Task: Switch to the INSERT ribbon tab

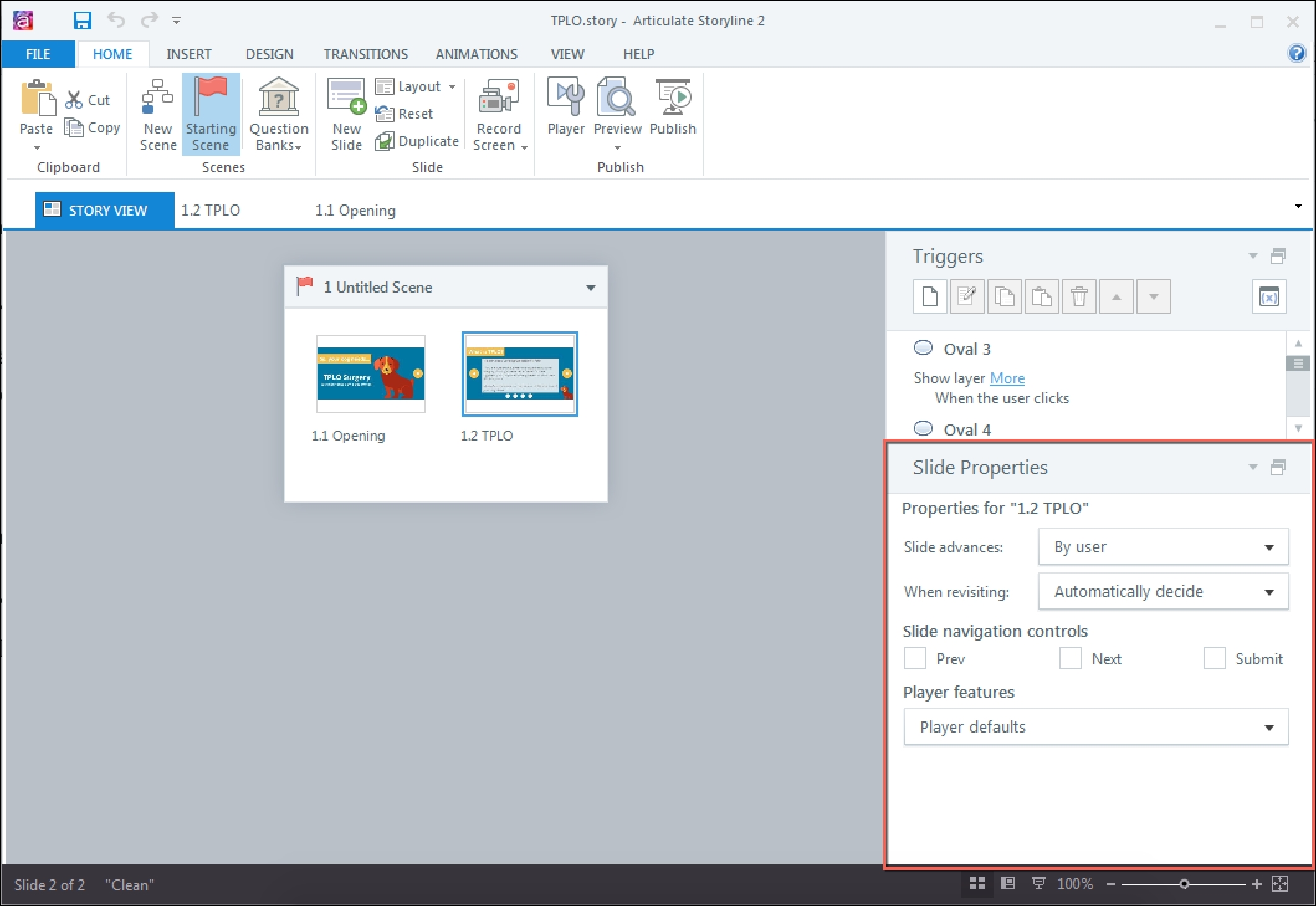Action: (x=188, y=54)
